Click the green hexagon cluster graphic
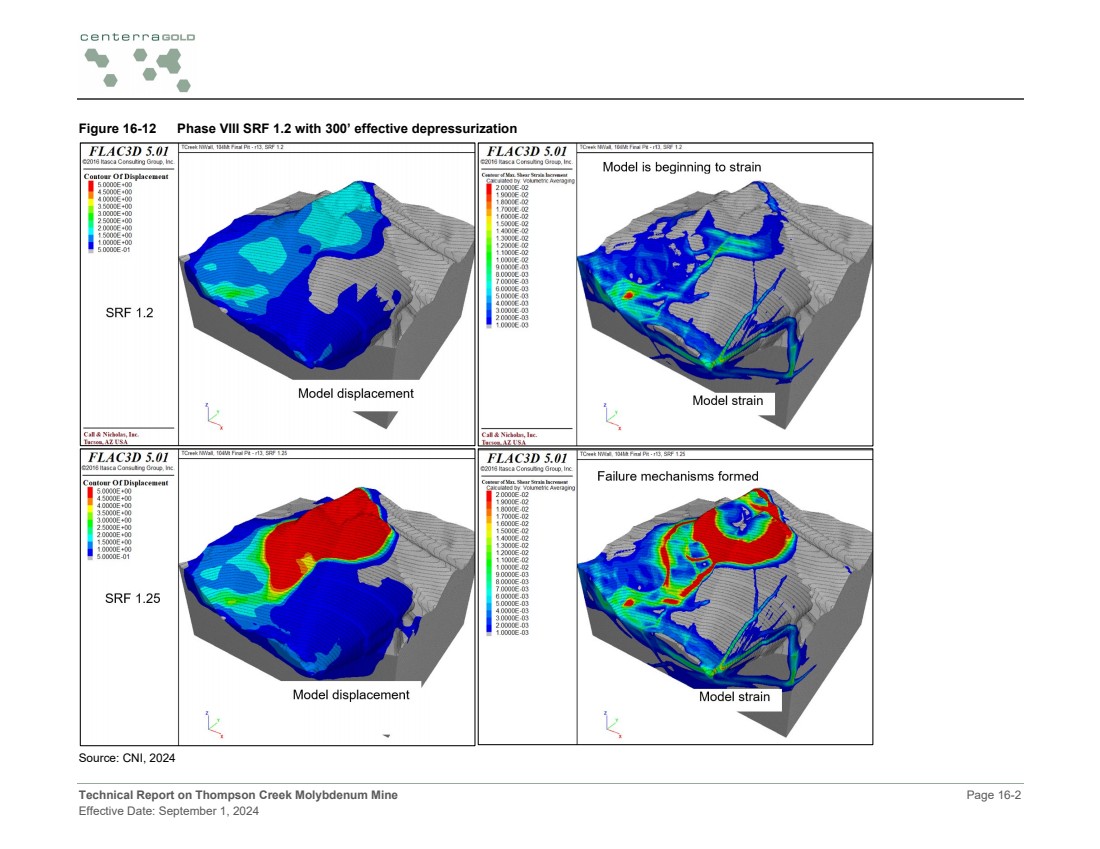Image resolution: width=1100 pixels, height=849 pixels. tap(138, 68)
